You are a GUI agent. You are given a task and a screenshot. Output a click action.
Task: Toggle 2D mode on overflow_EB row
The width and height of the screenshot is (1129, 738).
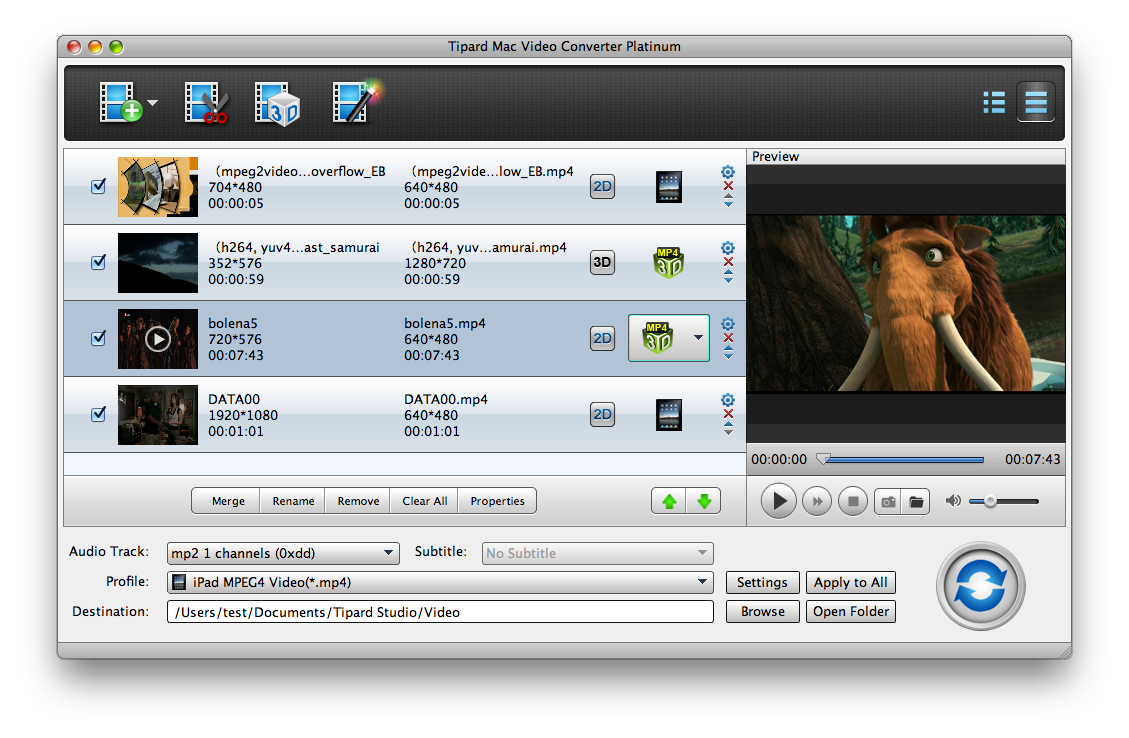(602, 186)
